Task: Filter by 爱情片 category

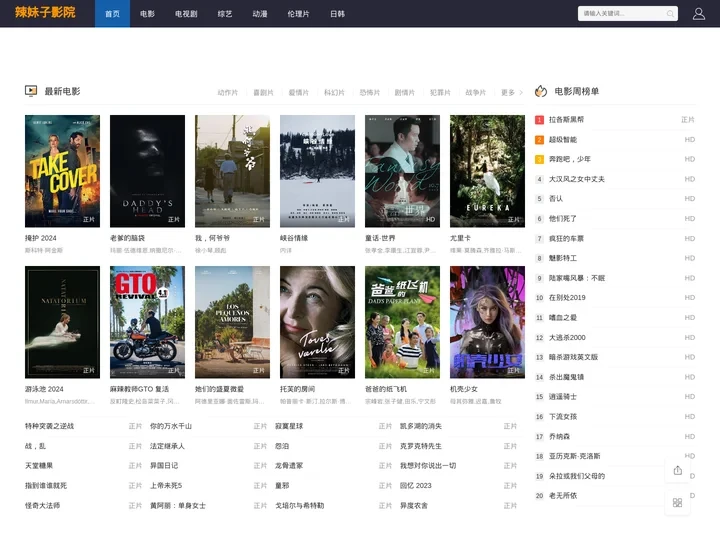Action: pyautogui.click(x=298, y=92)
